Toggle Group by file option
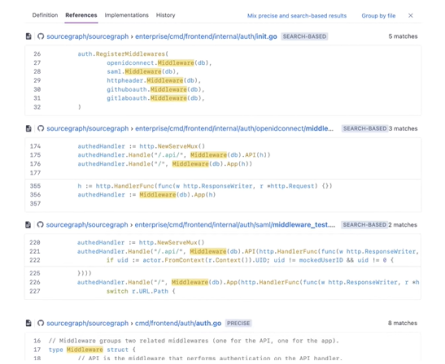 (x=378, y=16)
